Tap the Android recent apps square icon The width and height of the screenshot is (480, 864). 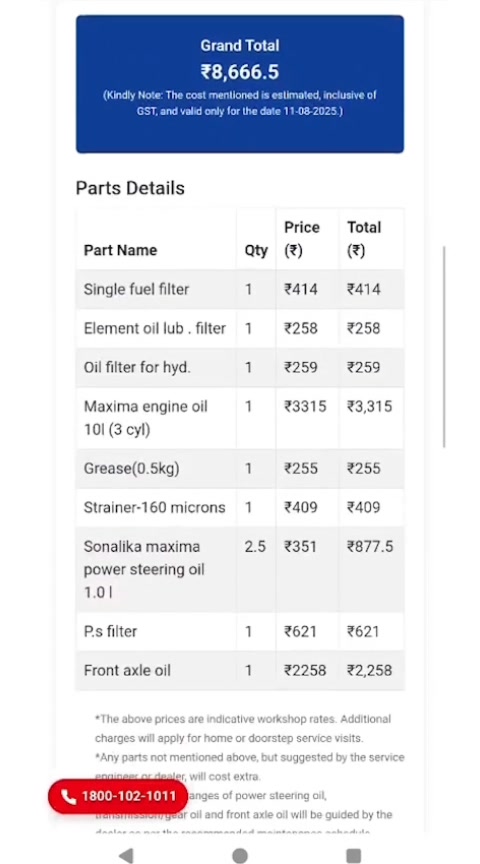pos(353,855)
